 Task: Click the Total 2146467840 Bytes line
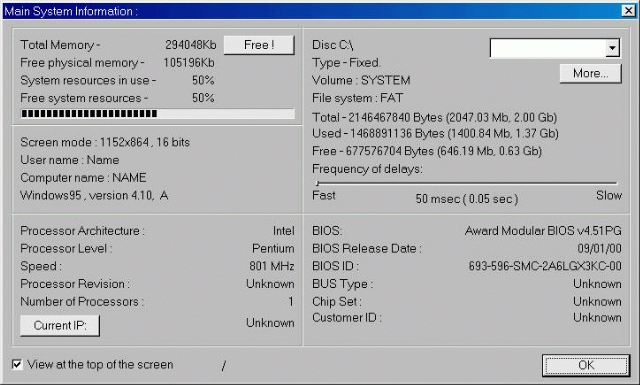click(x=434, y=118)
